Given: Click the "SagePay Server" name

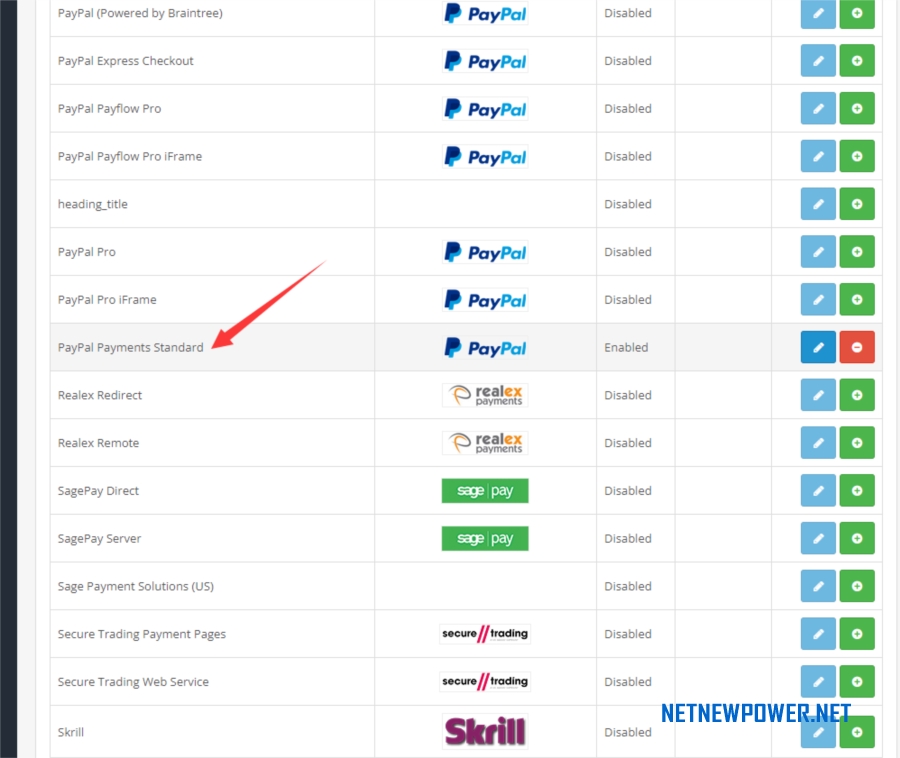Looking at the screenshot, I should click(x=99, y=538).
